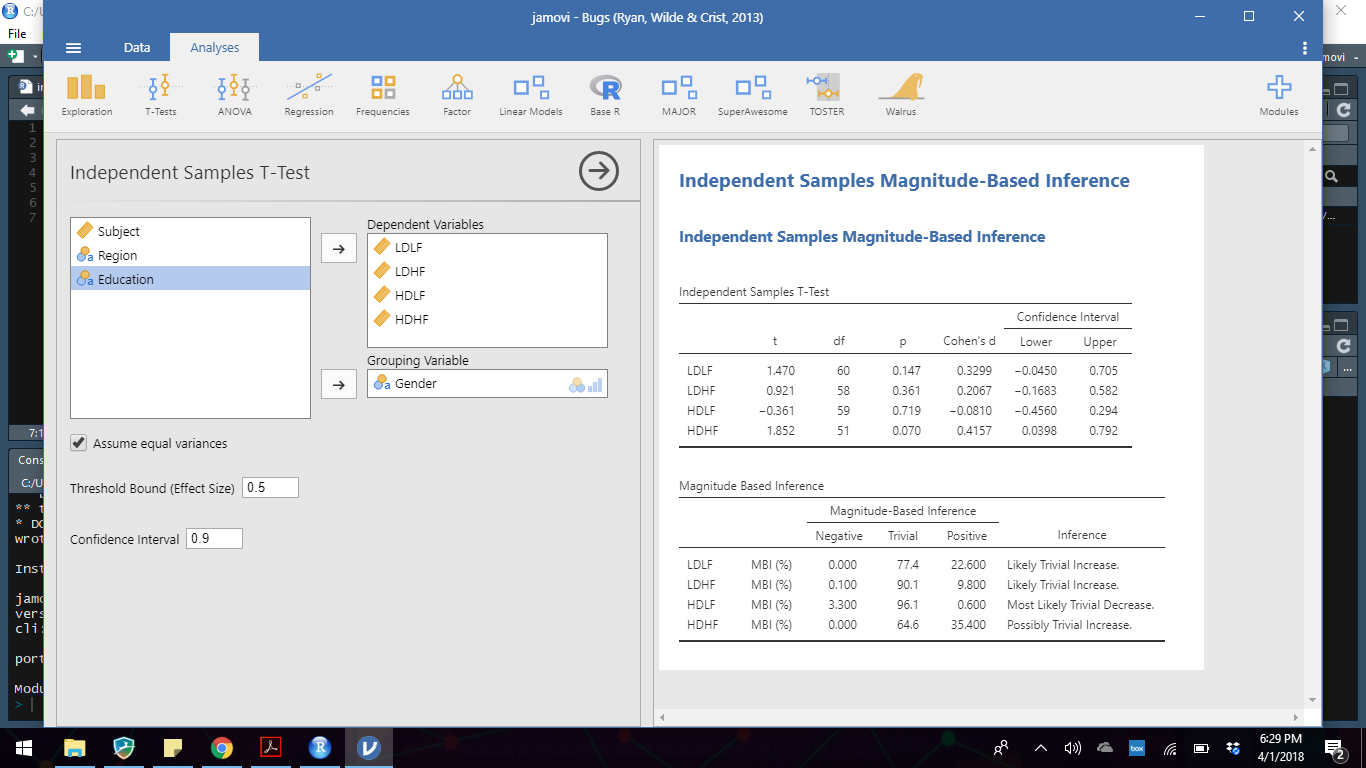Collapse the options panel with arrow circle

pyautogui.click(x=599, y=172)
